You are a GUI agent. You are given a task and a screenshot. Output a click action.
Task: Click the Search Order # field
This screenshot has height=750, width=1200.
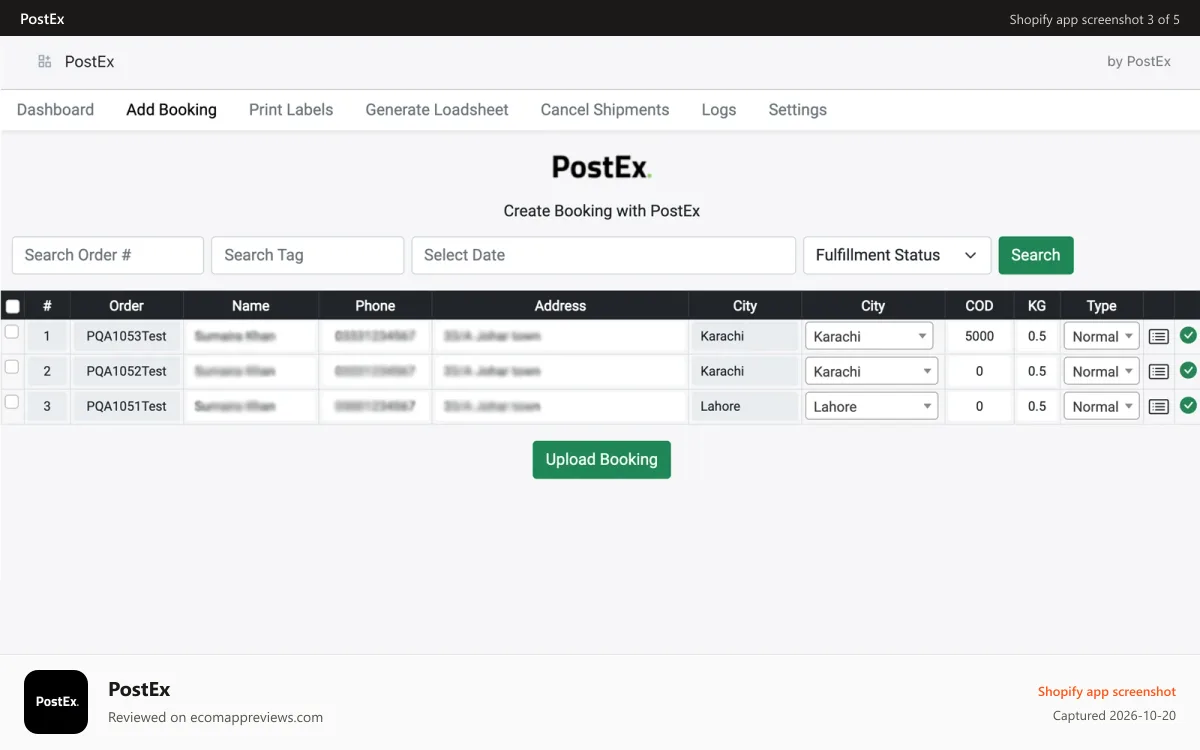108,255
